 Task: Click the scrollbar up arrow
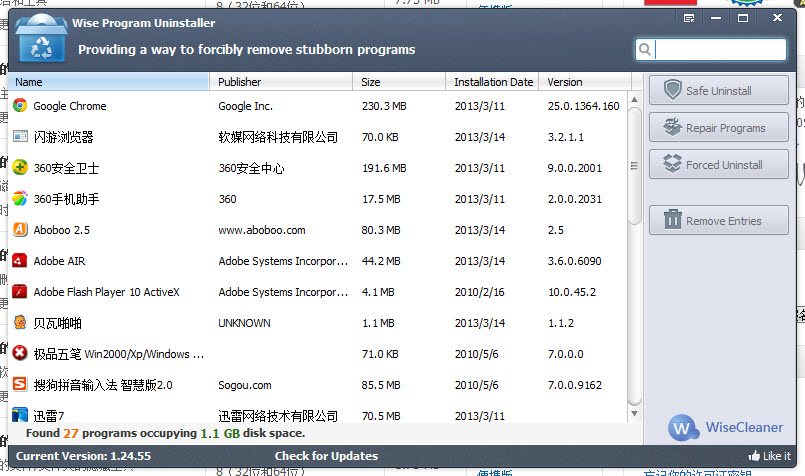click(635, 100)
